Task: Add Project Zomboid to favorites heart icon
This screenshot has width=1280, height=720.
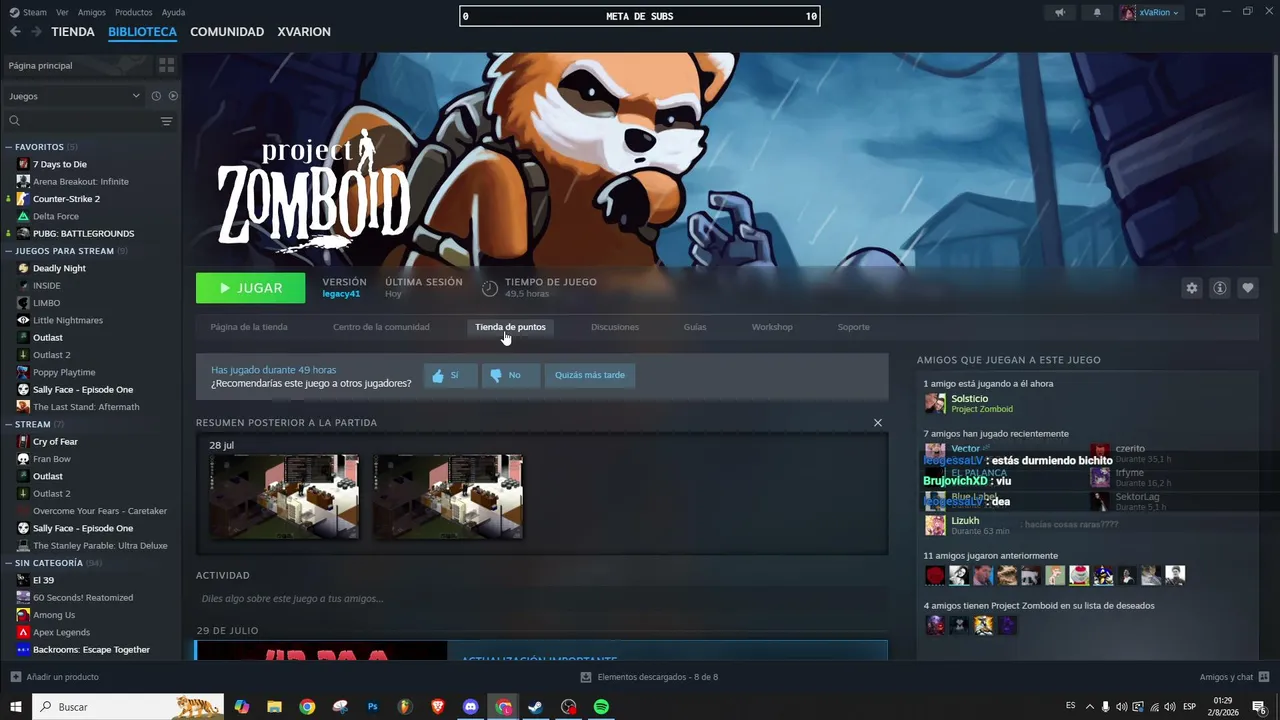Action: [1247, 288]
